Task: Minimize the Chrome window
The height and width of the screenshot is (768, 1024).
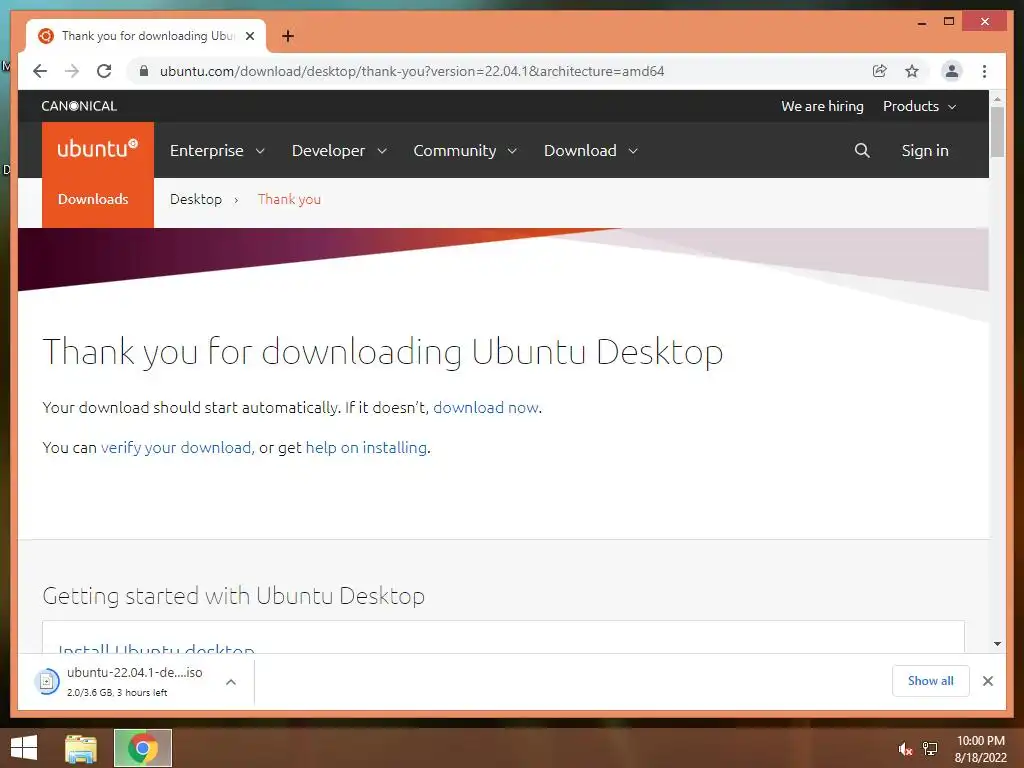Action: click(x=921, y=23)
